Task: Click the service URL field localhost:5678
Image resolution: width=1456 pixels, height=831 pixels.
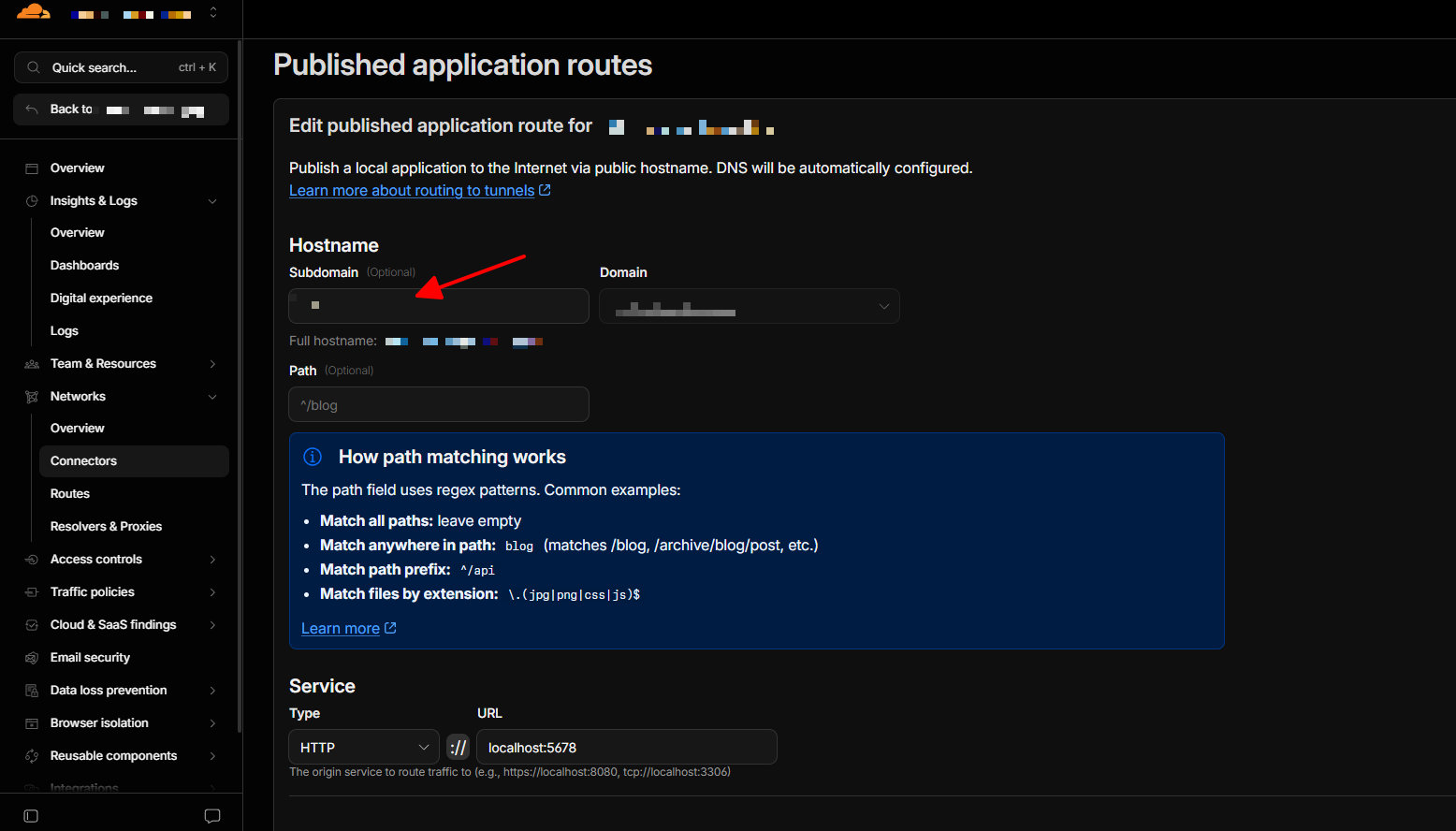Action: (627, 747)
